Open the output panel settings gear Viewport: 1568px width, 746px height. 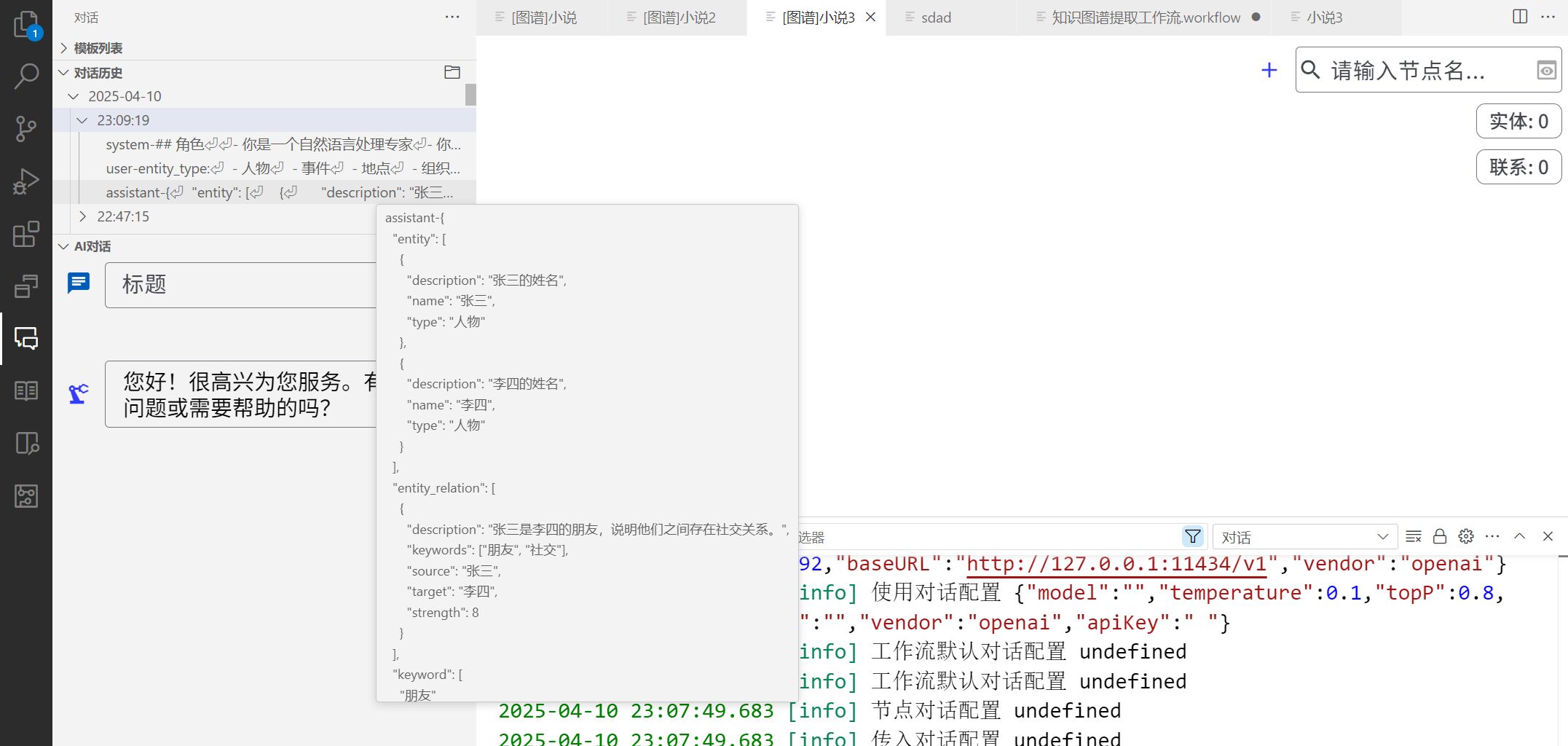point(1466,536)
